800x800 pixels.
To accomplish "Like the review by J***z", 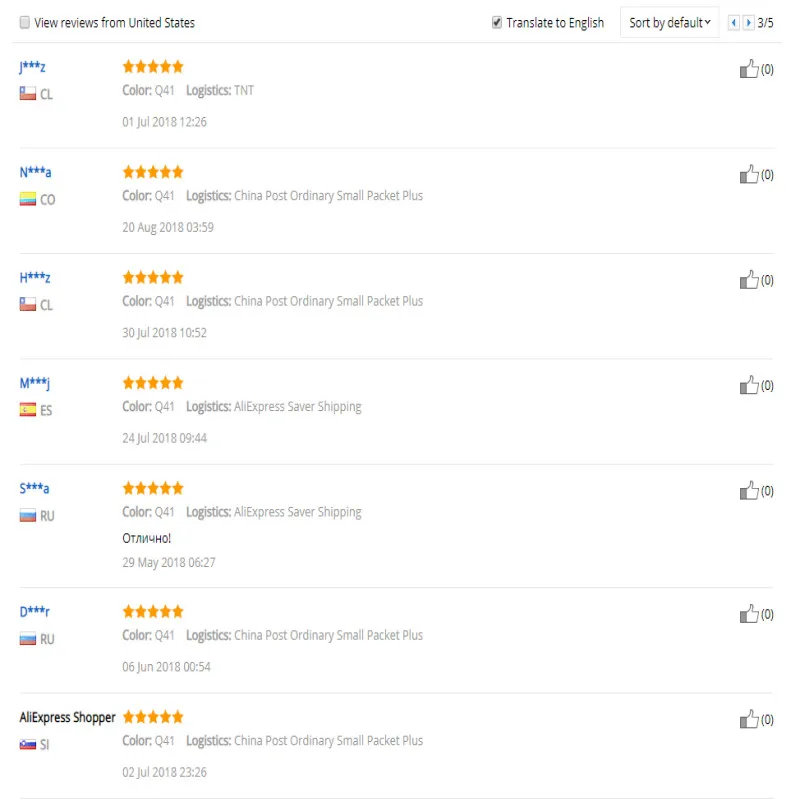I will point(748,69).
